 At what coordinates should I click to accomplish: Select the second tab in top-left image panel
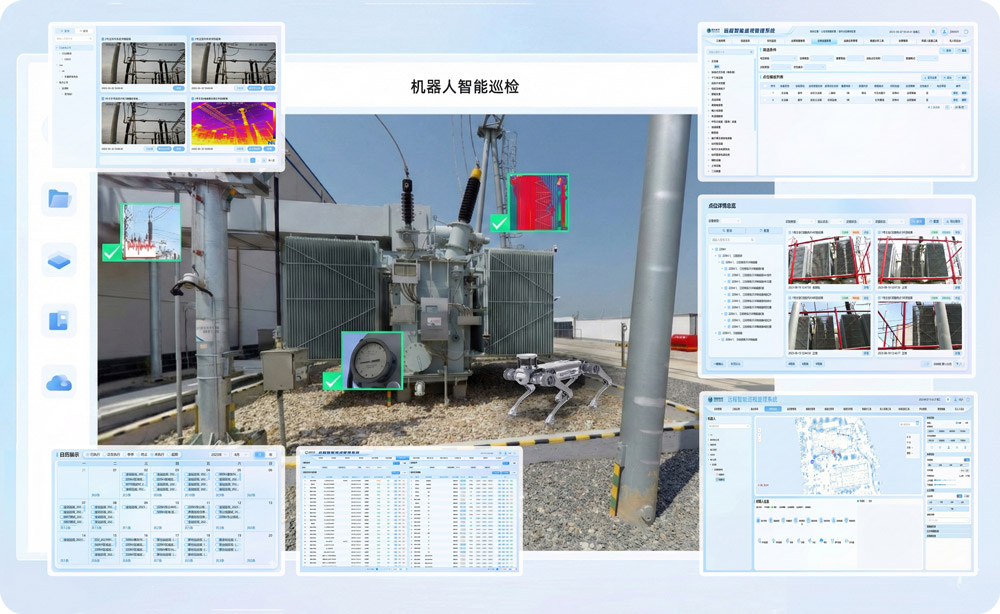point(84,32)
